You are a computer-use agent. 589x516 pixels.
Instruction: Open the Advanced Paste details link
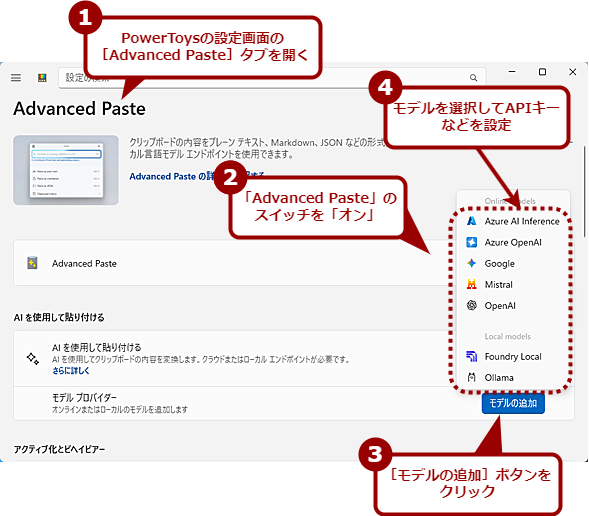196,176
